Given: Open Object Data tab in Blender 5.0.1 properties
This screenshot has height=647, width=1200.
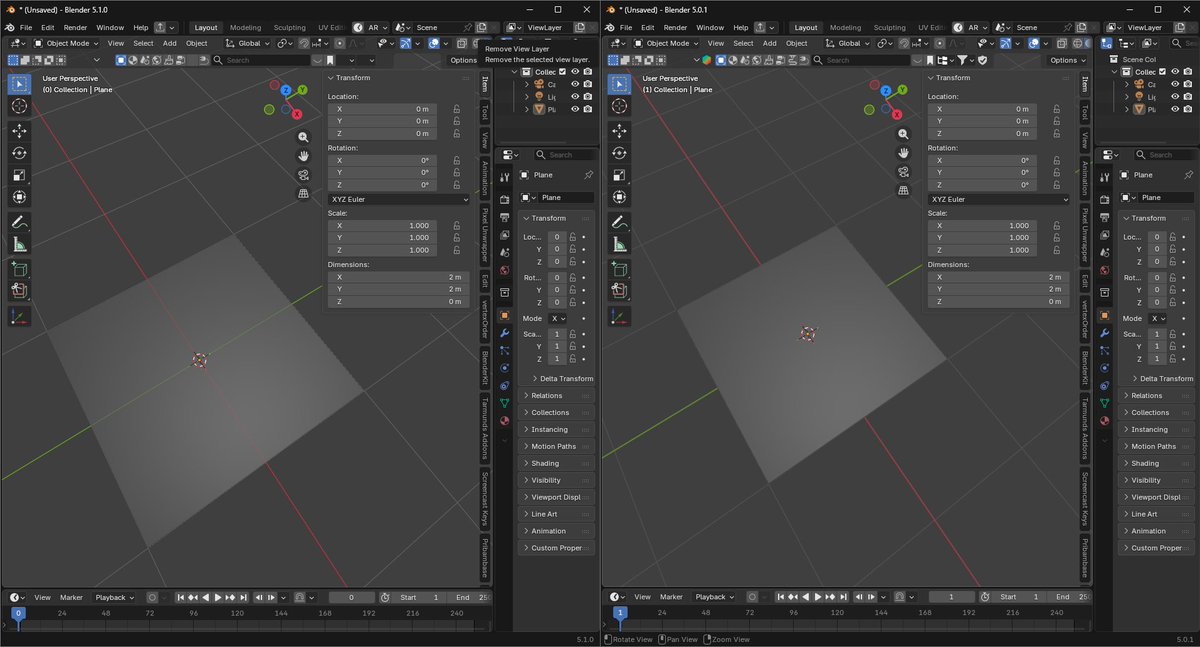Looking at the screenshot, I should 1105,403.
